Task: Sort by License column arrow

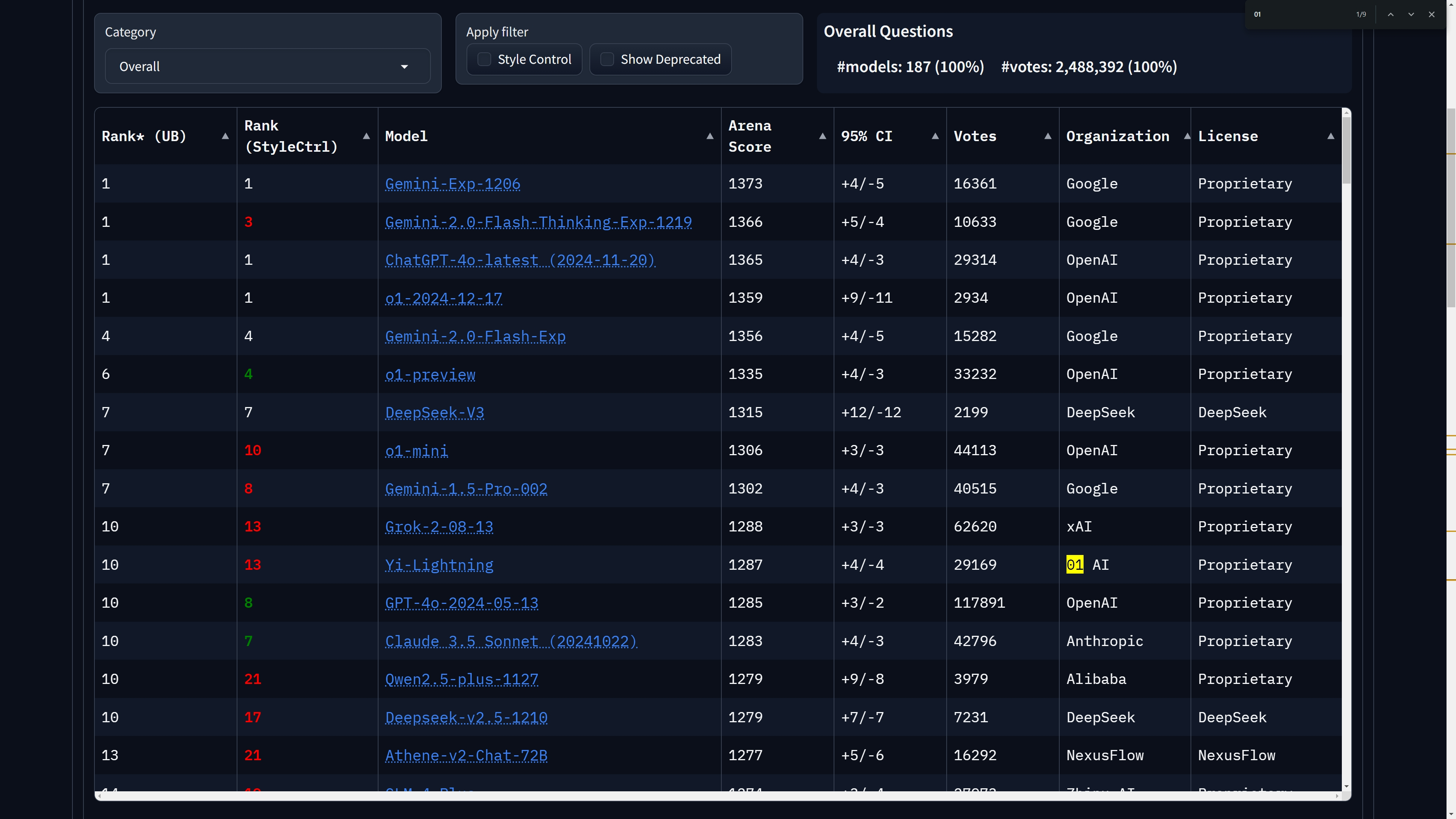Action: tap(1330, 136)
